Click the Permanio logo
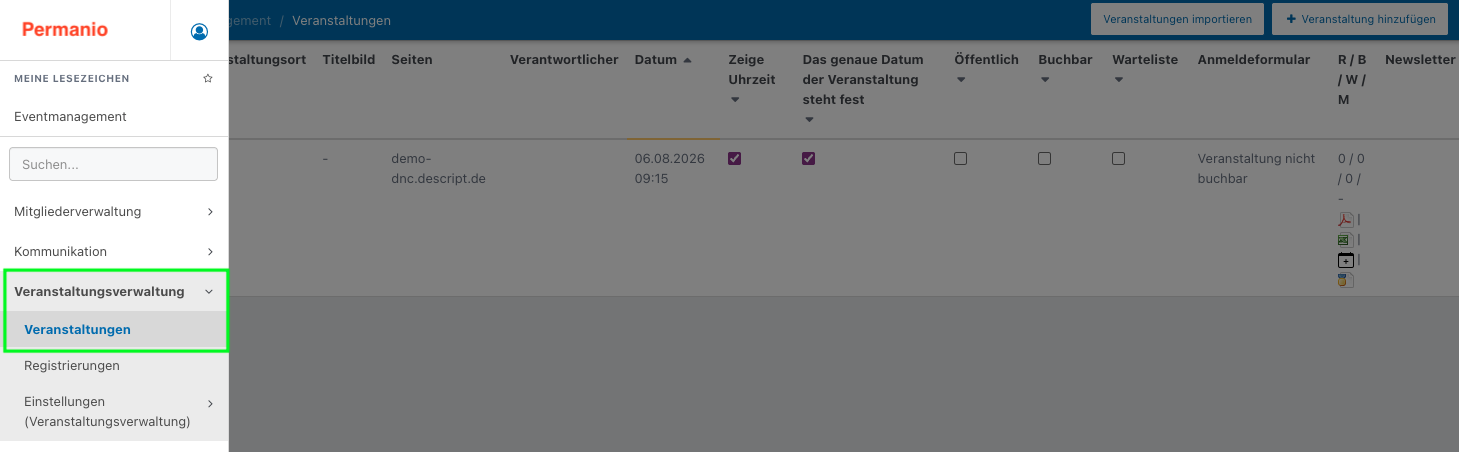This screenshot has height=452, width=1459. (x=65, y=30)
